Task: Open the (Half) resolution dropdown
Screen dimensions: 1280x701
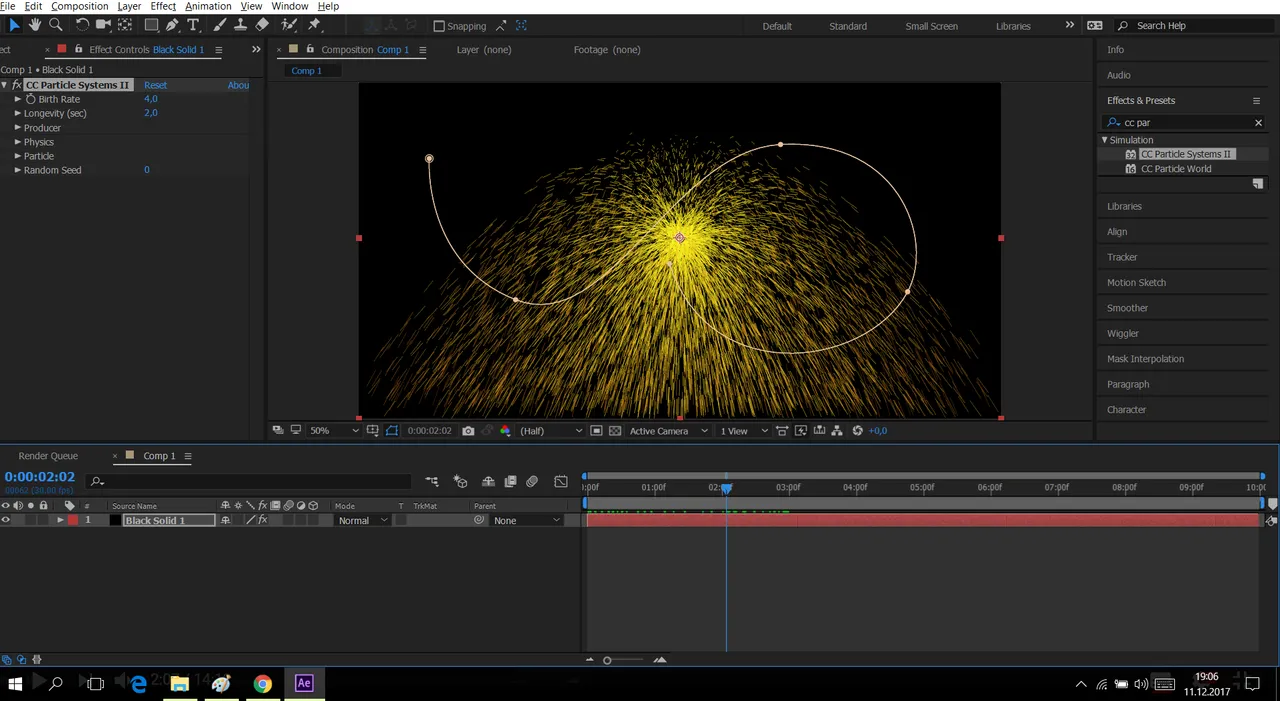Action: click(550, 431)
